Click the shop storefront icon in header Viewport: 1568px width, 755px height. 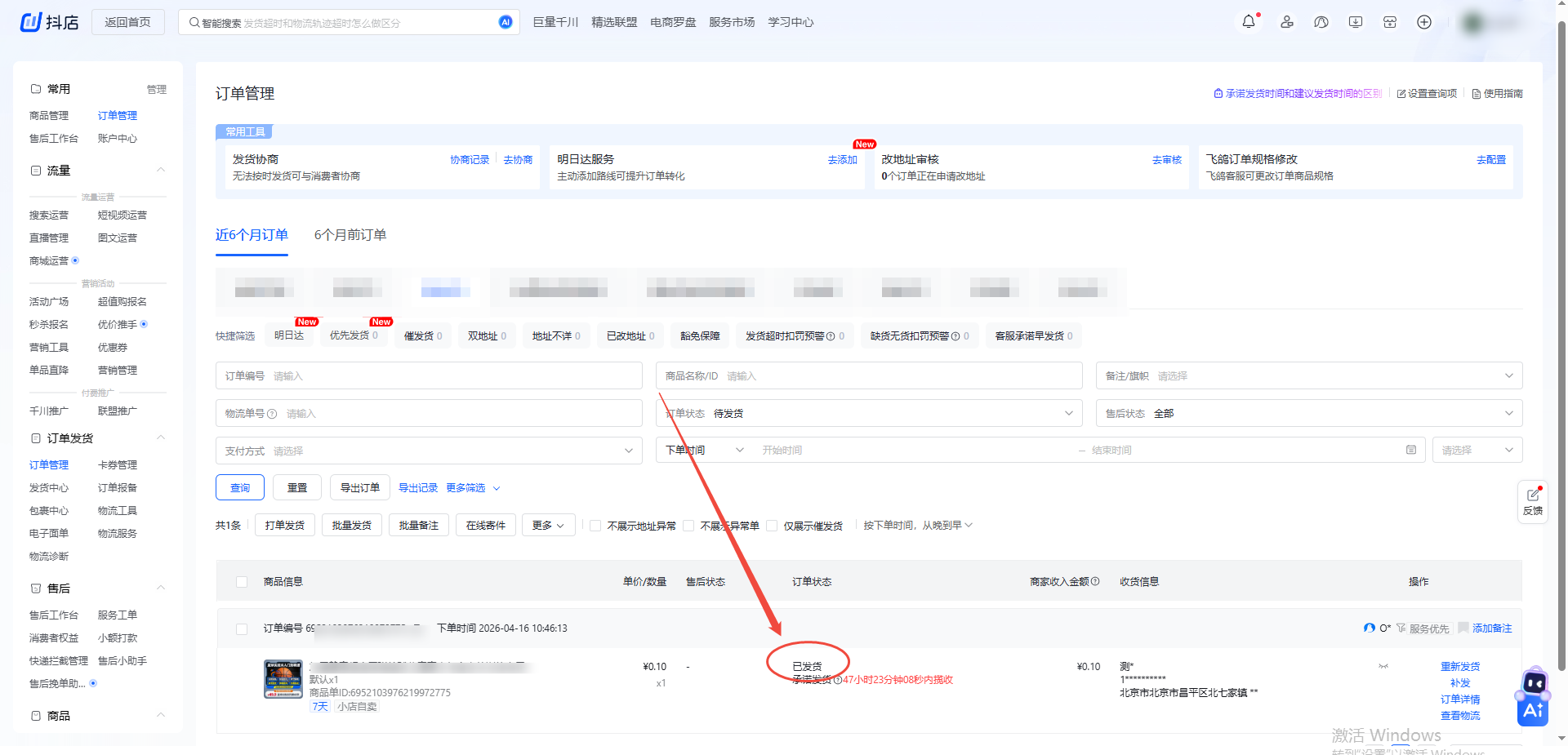tap(1390, 22)
